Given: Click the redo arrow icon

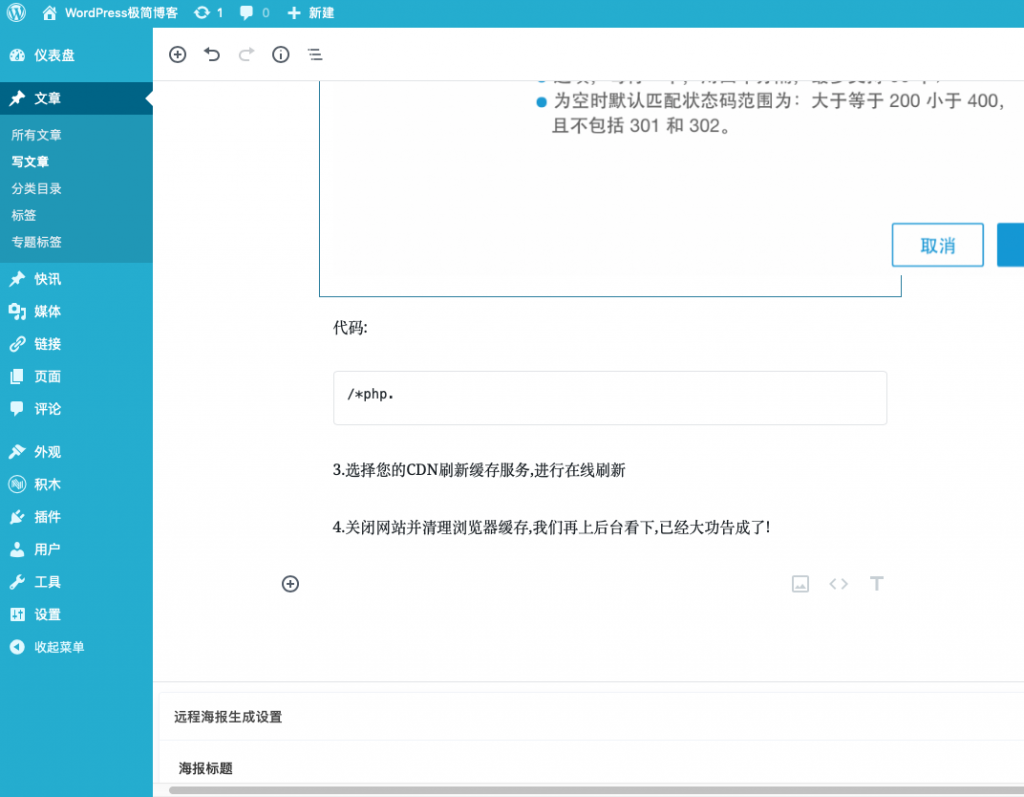Looking at the screenshot, I should [x=246, y=55].
